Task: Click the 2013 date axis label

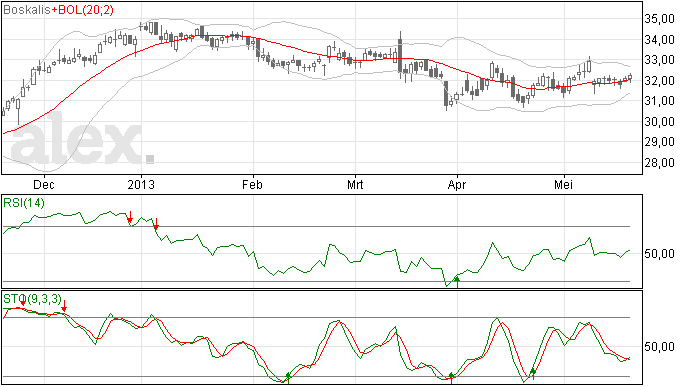Action: pyautogui.click(x=141, y=184)
